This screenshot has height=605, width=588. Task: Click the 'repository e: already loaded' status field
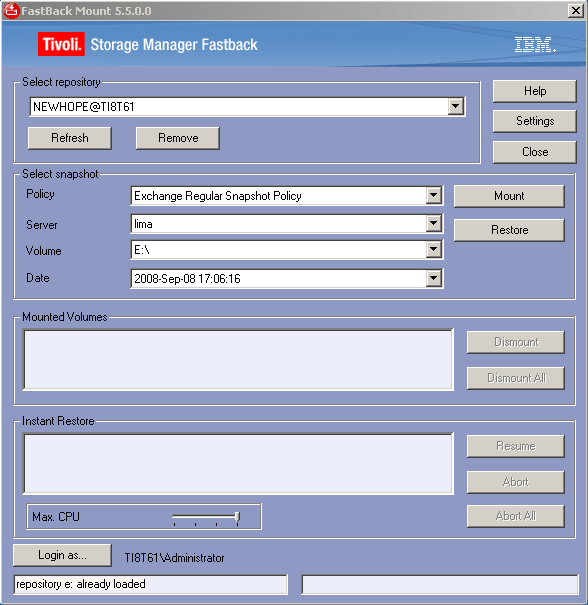coord(150,584)
